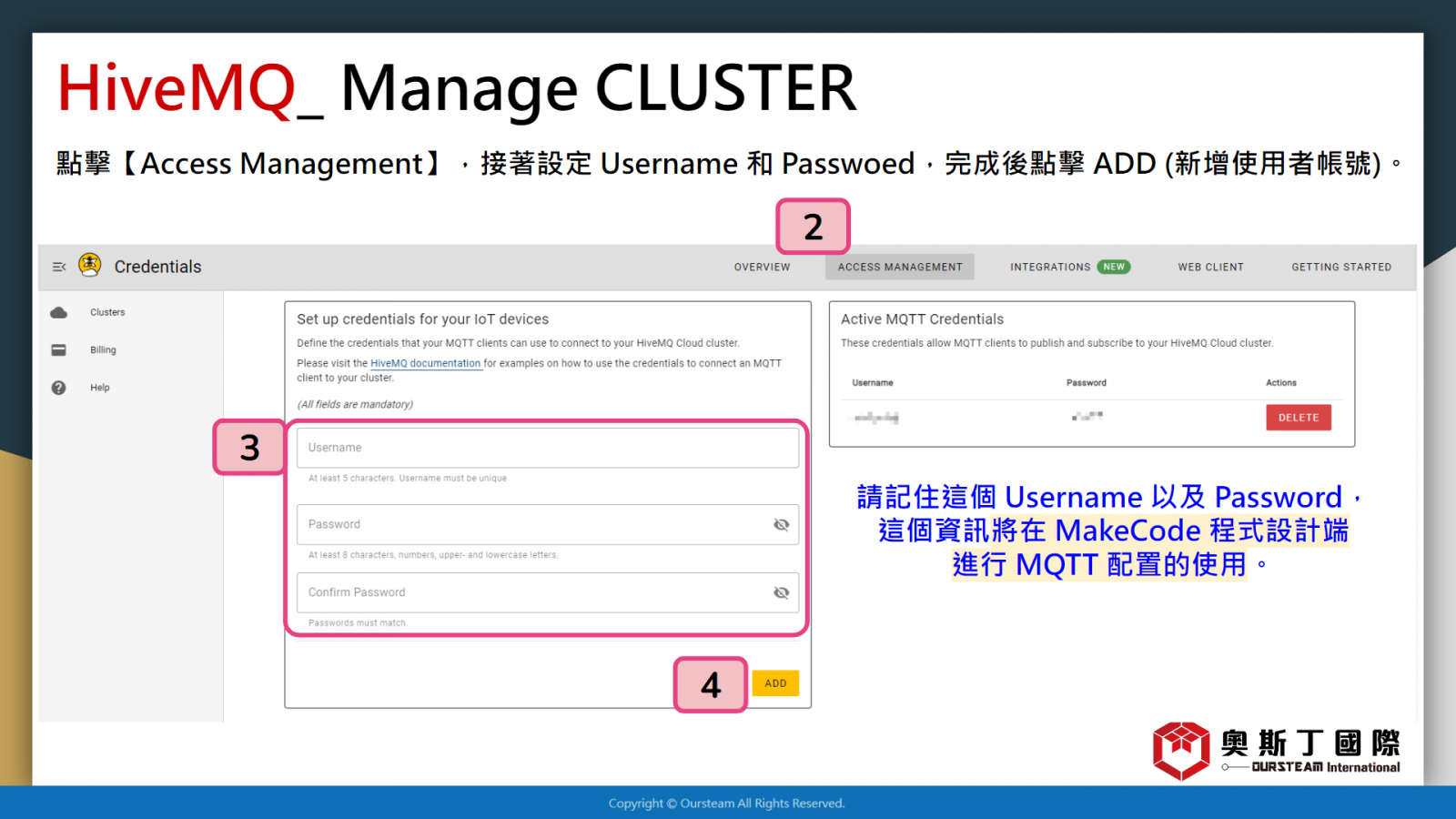1456x819 pixels.
Task: Open the Access Management tab
Action: tap(900, 268)
